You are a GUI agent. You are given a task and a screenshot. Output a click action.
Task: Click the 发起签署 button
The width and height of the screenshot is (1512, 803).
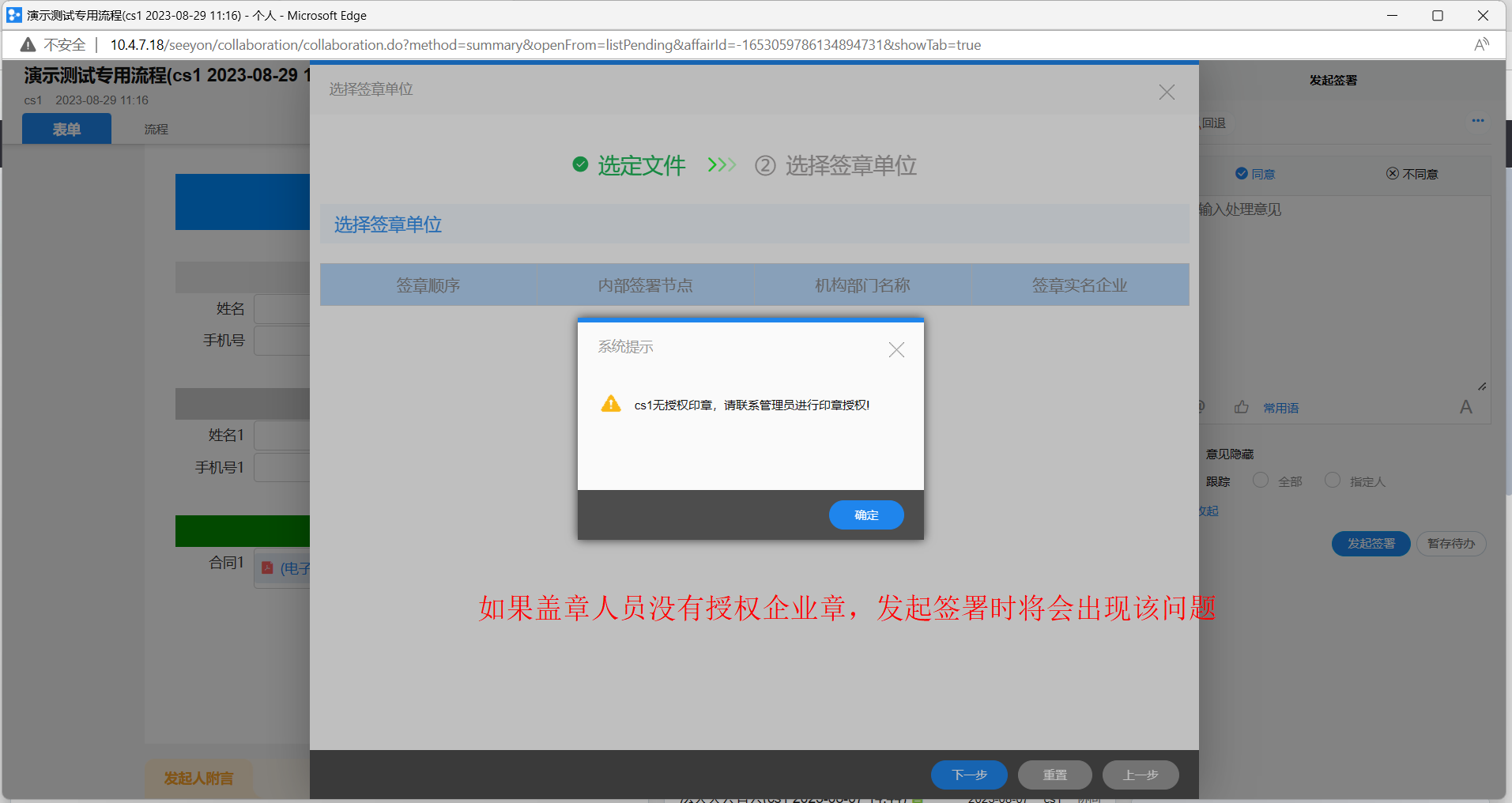pyautogui.click(x=1371, y=544)
